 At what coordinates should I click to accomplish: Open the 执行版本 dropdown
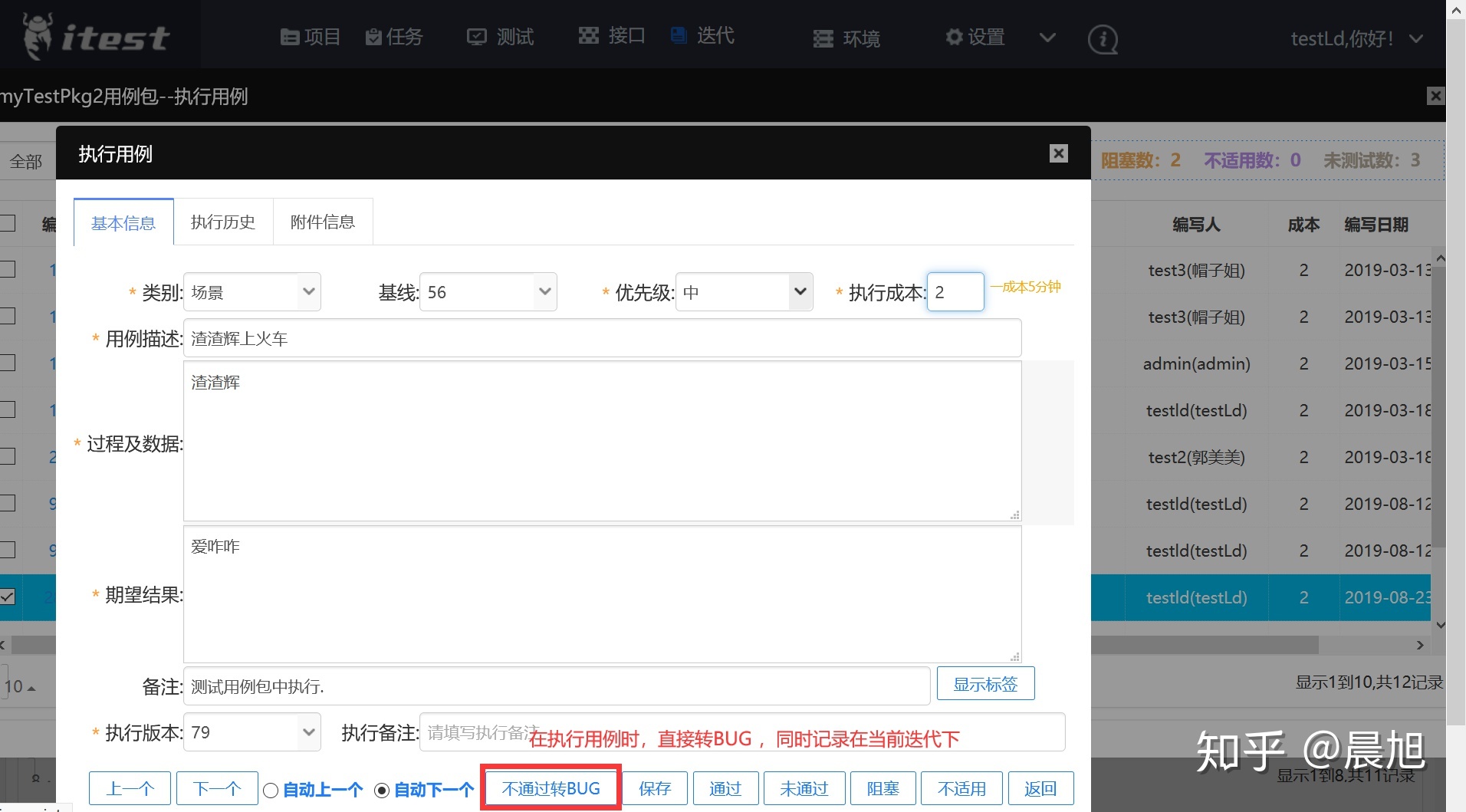pos(252,732)
